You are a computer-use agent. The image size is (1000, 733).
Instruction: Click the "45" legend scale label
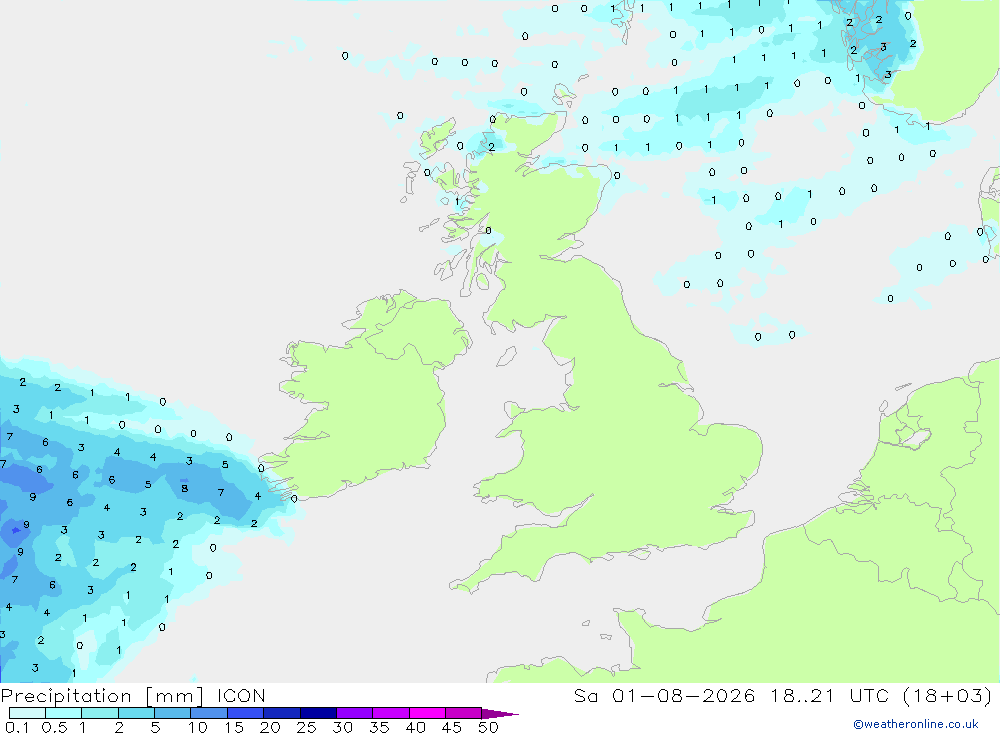(x=452, y=727)
